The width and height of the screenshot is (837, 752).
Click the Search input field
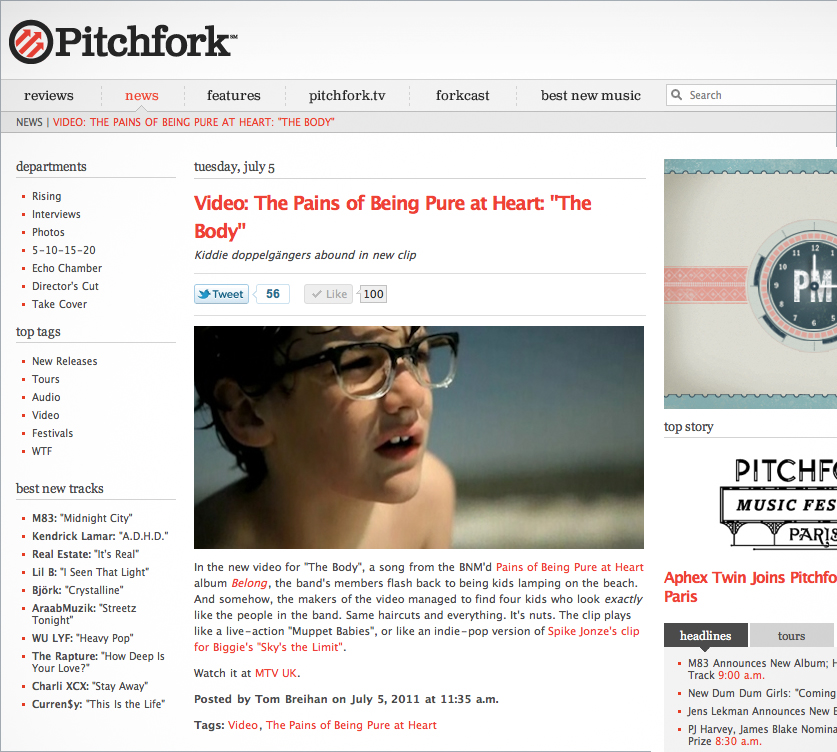[752, 95]
